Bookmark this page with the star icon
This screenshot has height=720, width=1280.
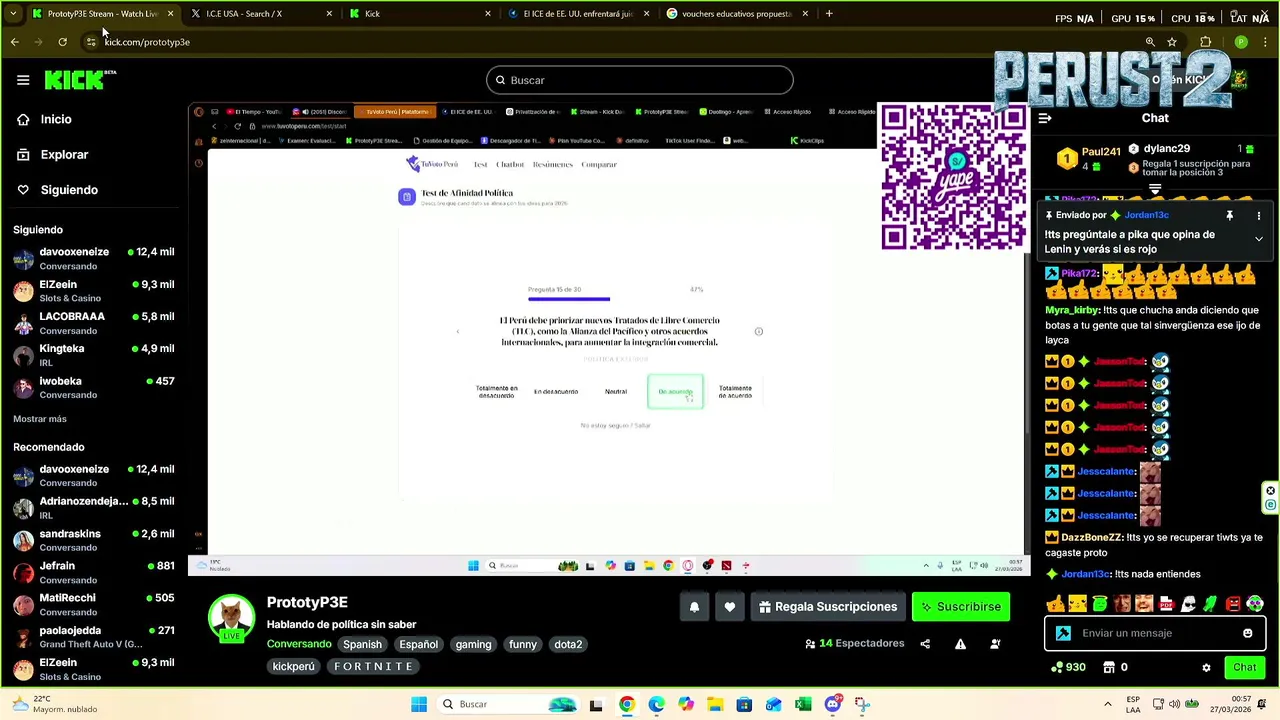point(1172,42)
